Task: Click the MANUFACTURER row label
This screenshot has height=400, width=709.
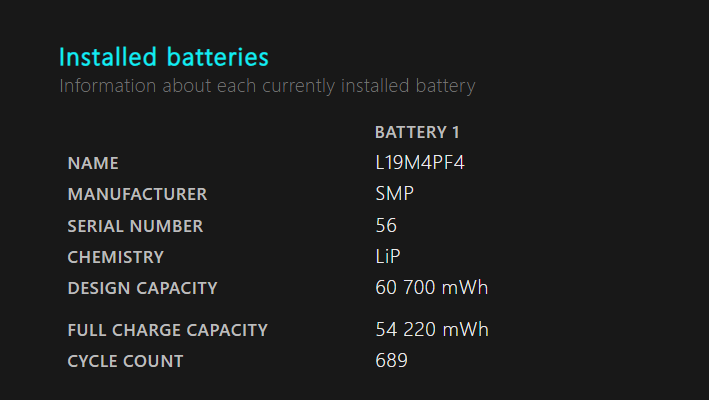Action: pyautogui.click(x=137, y=194)
